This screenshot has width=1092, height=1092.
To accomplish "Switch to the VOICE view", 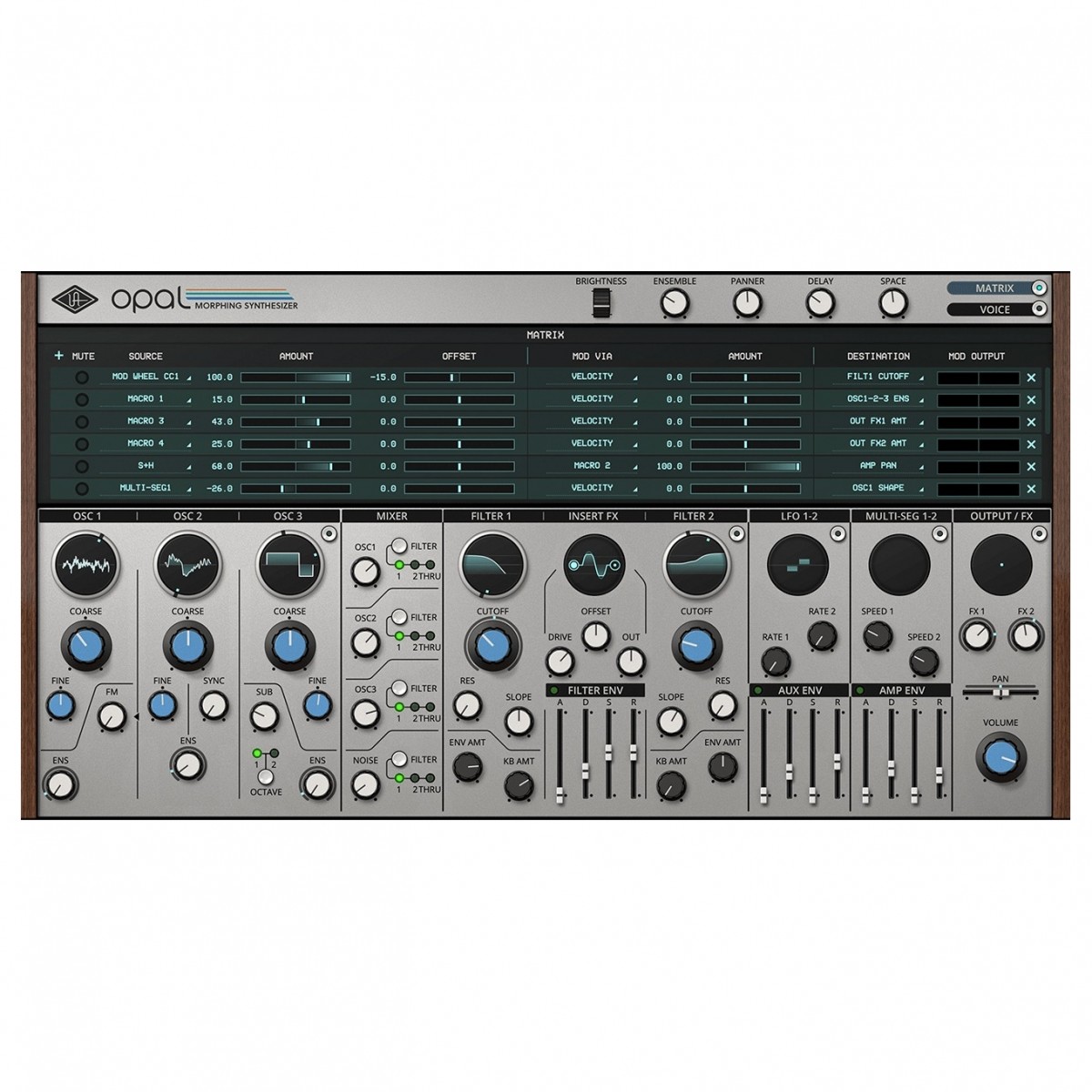I will pyautogui.click(x=997, y=309).
